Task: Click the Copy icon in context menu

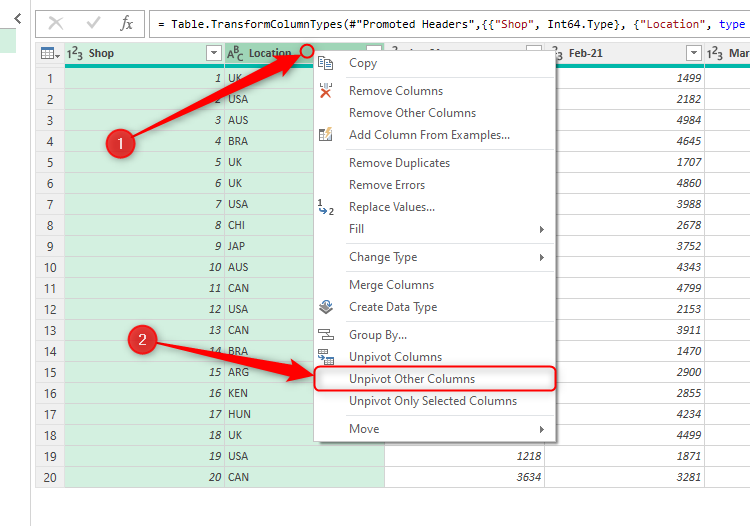Action: pyautogui.click(x=325, y=63)
